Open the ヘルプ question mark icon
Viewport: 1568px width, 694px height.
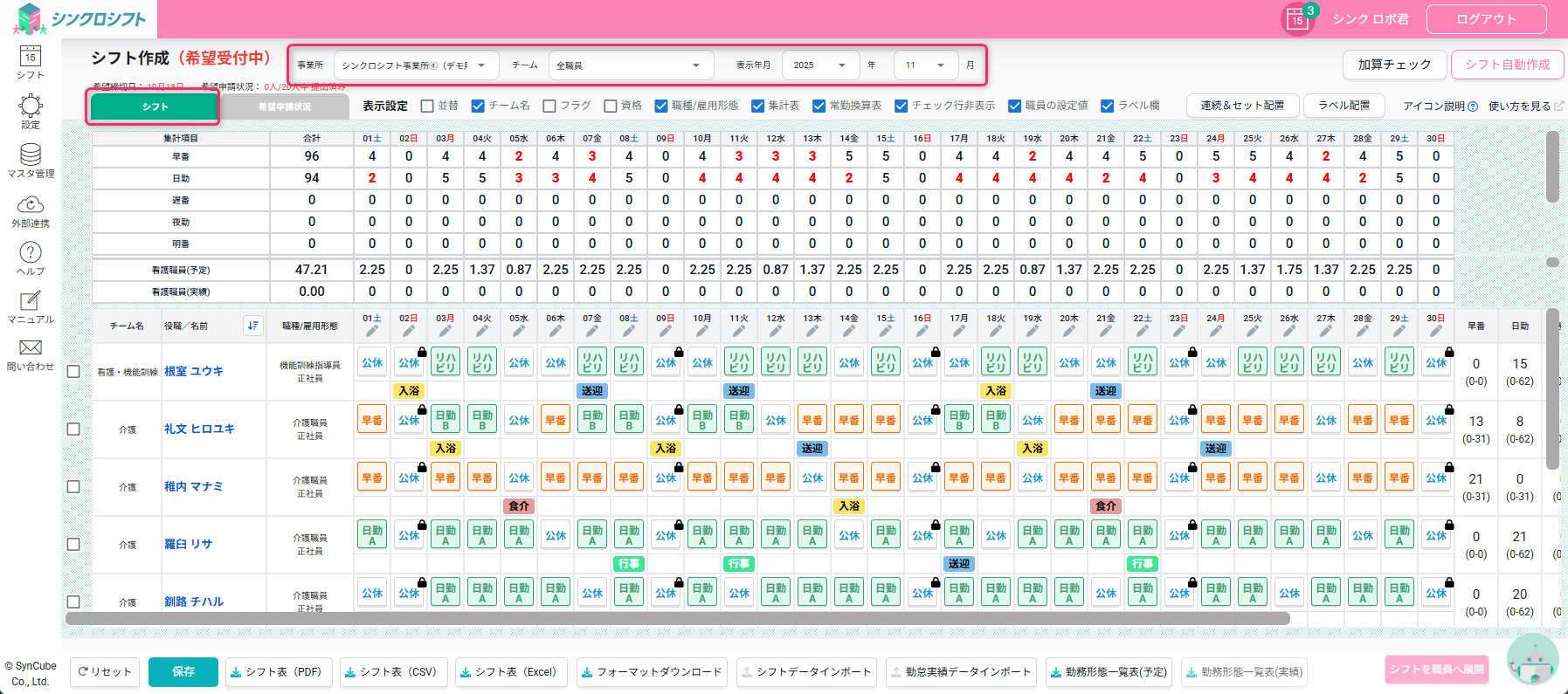tap(30, 253)
